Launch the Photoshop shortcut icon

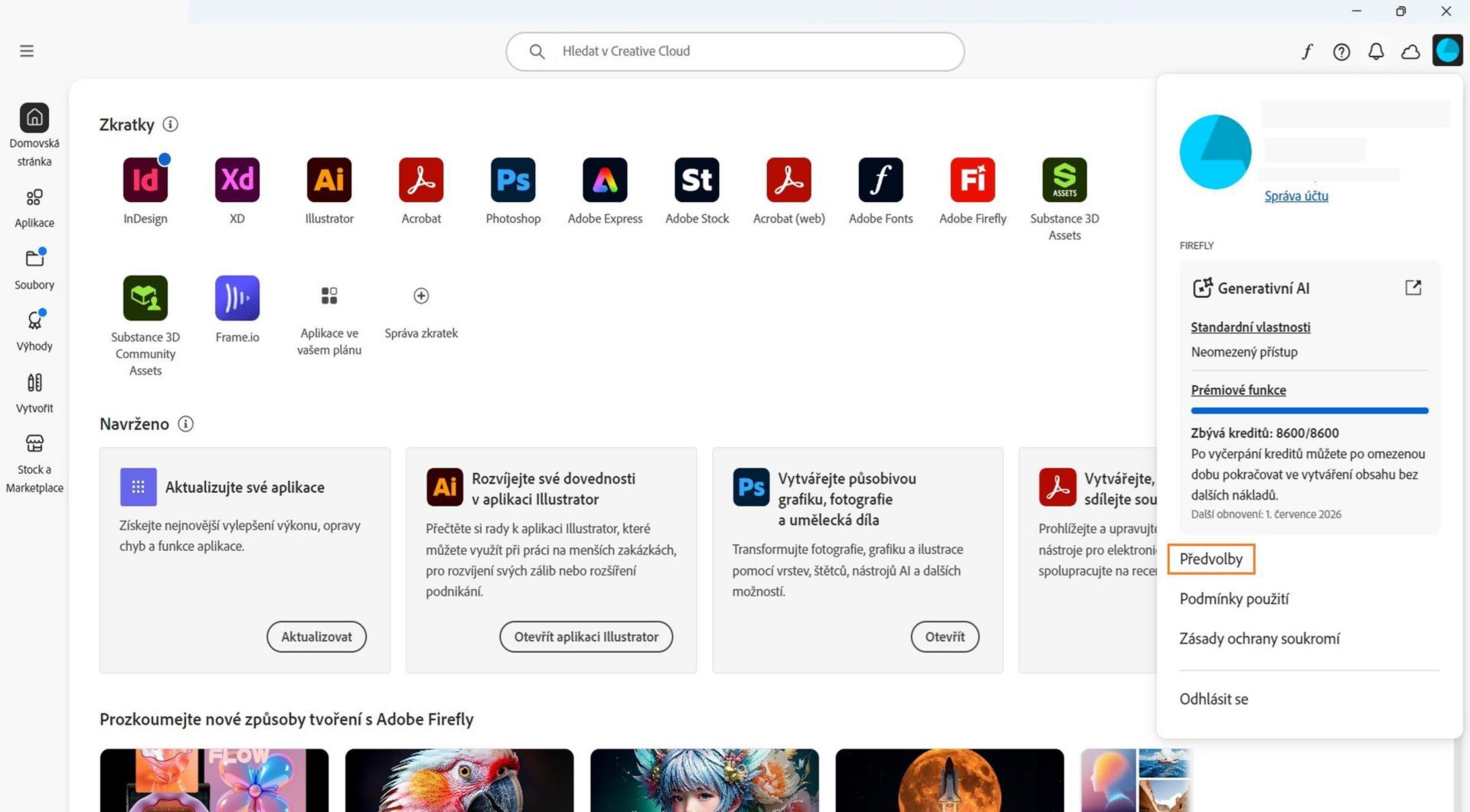(513, 180)
